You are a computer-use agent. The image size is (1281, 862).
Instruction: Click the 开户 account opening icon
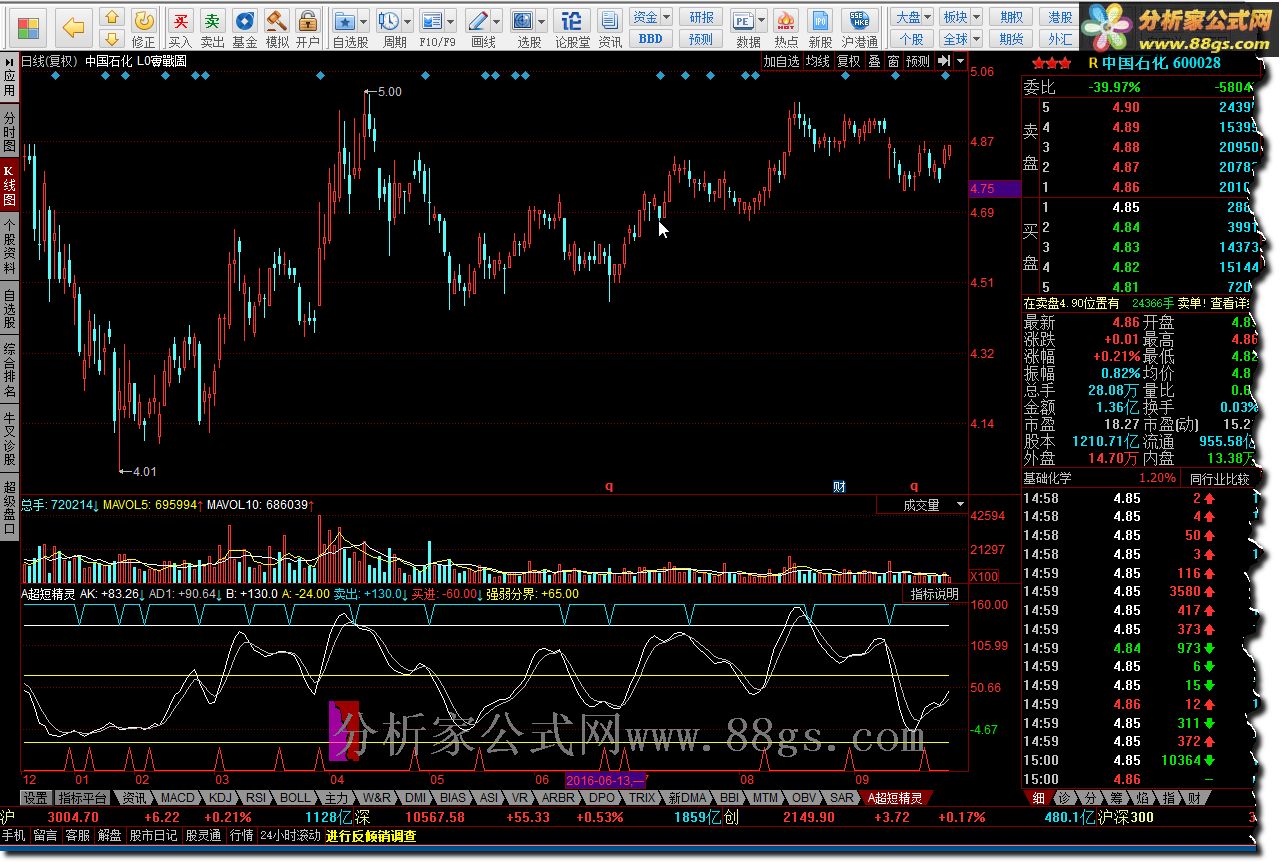(x=308, y=27)
